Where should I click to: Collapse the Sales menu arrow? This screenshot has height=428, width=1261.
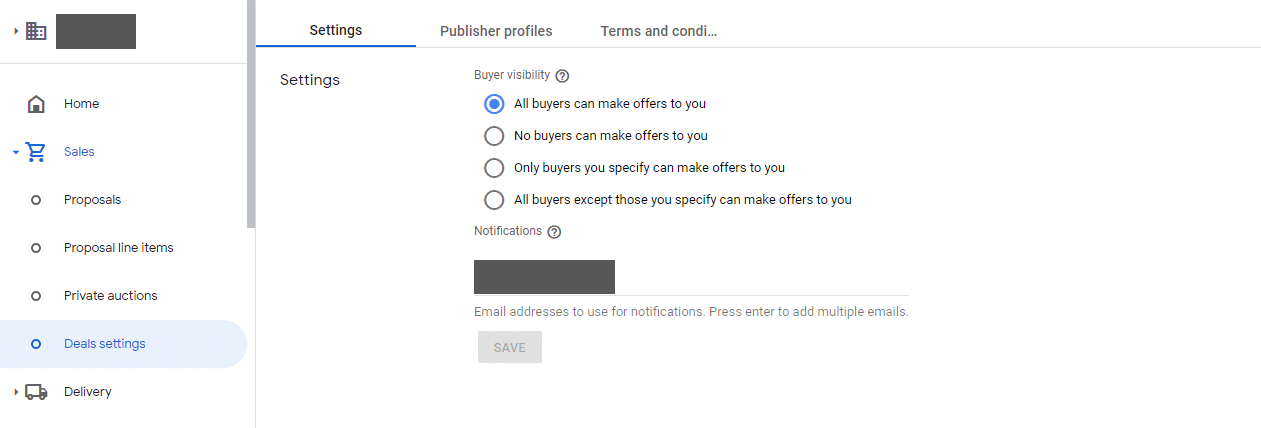click(16, 152)
